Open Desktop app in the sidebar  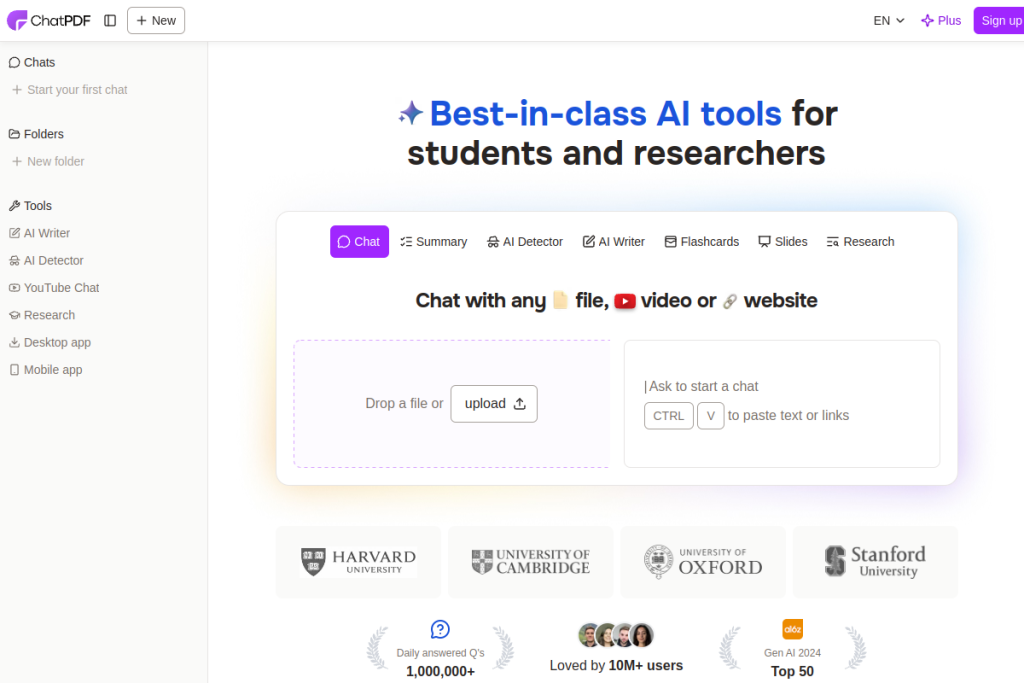pyautogui.click(x=50, y=343)
